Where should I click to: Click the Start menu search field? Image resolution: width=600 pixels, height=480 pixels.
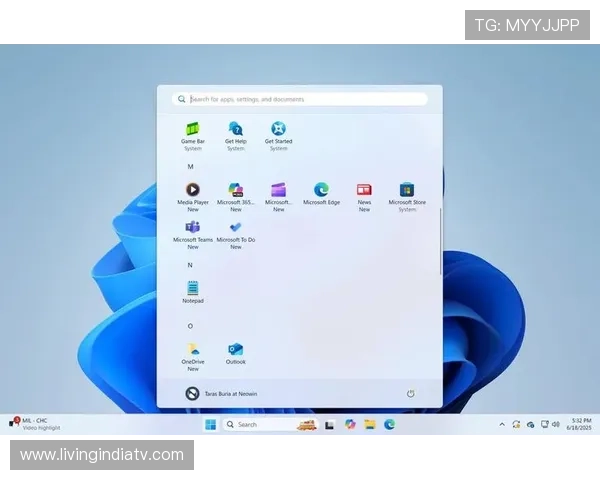click(x=300, y=99)
